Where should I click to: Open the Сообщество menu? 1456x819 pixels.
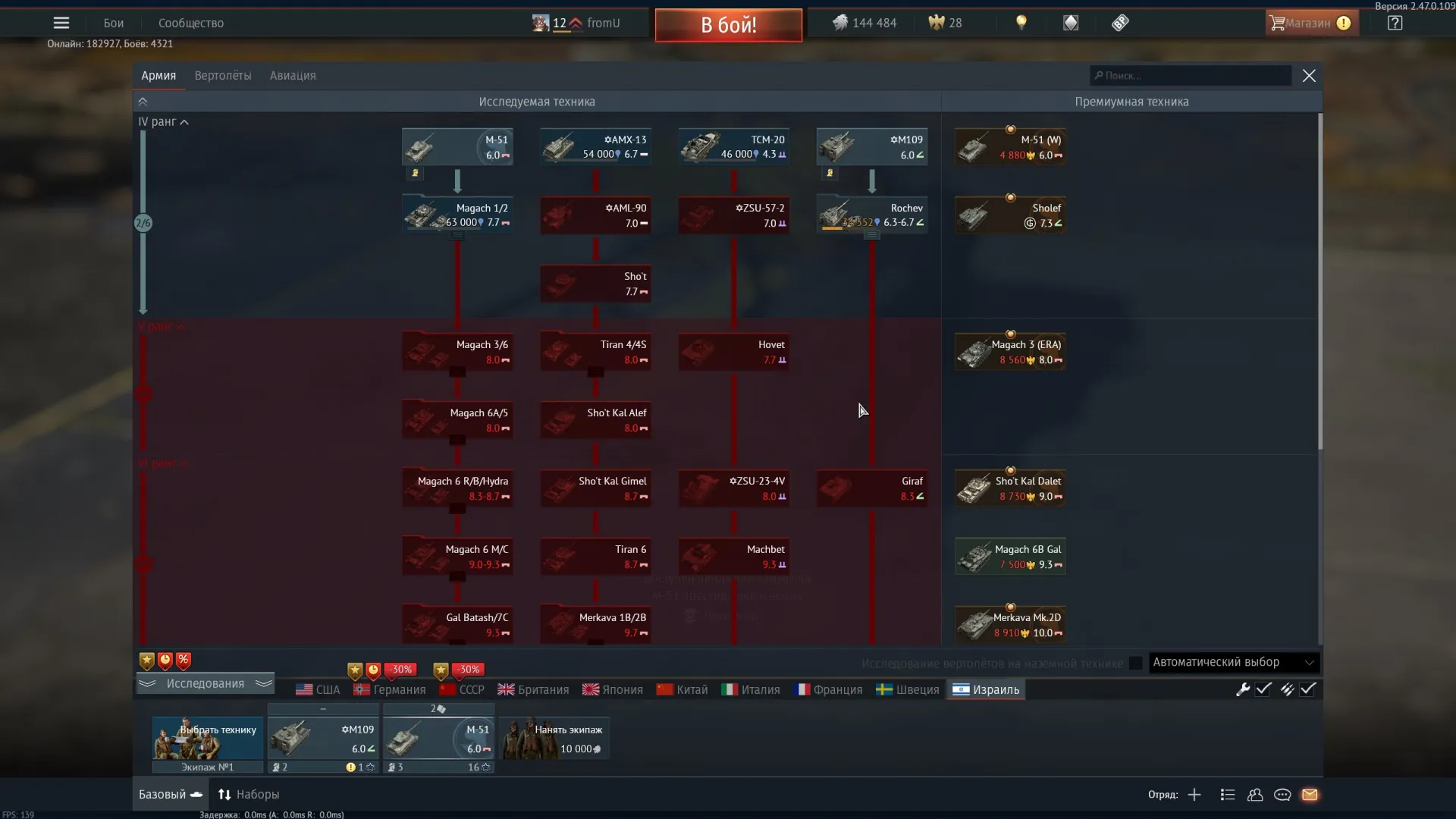click(x=191, y=23)
